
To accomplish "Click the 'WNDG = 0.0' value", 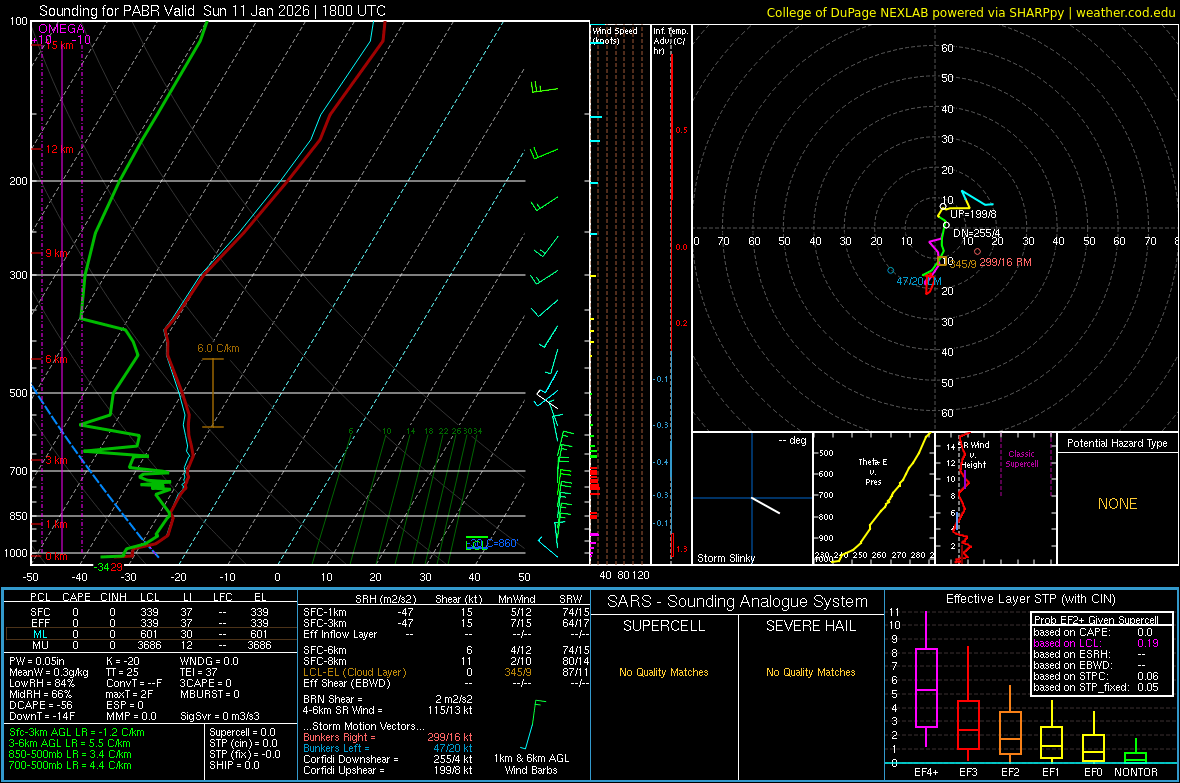I will pyautogui.click(x=209, y=661).
